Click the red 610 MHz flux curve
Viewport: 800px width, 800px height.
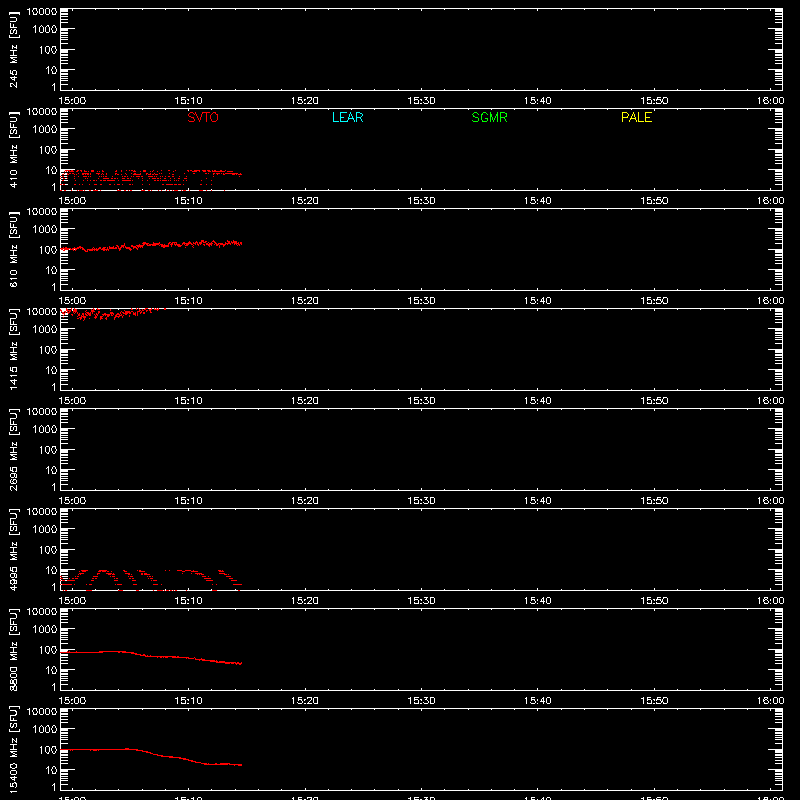(x=151, y=245)
